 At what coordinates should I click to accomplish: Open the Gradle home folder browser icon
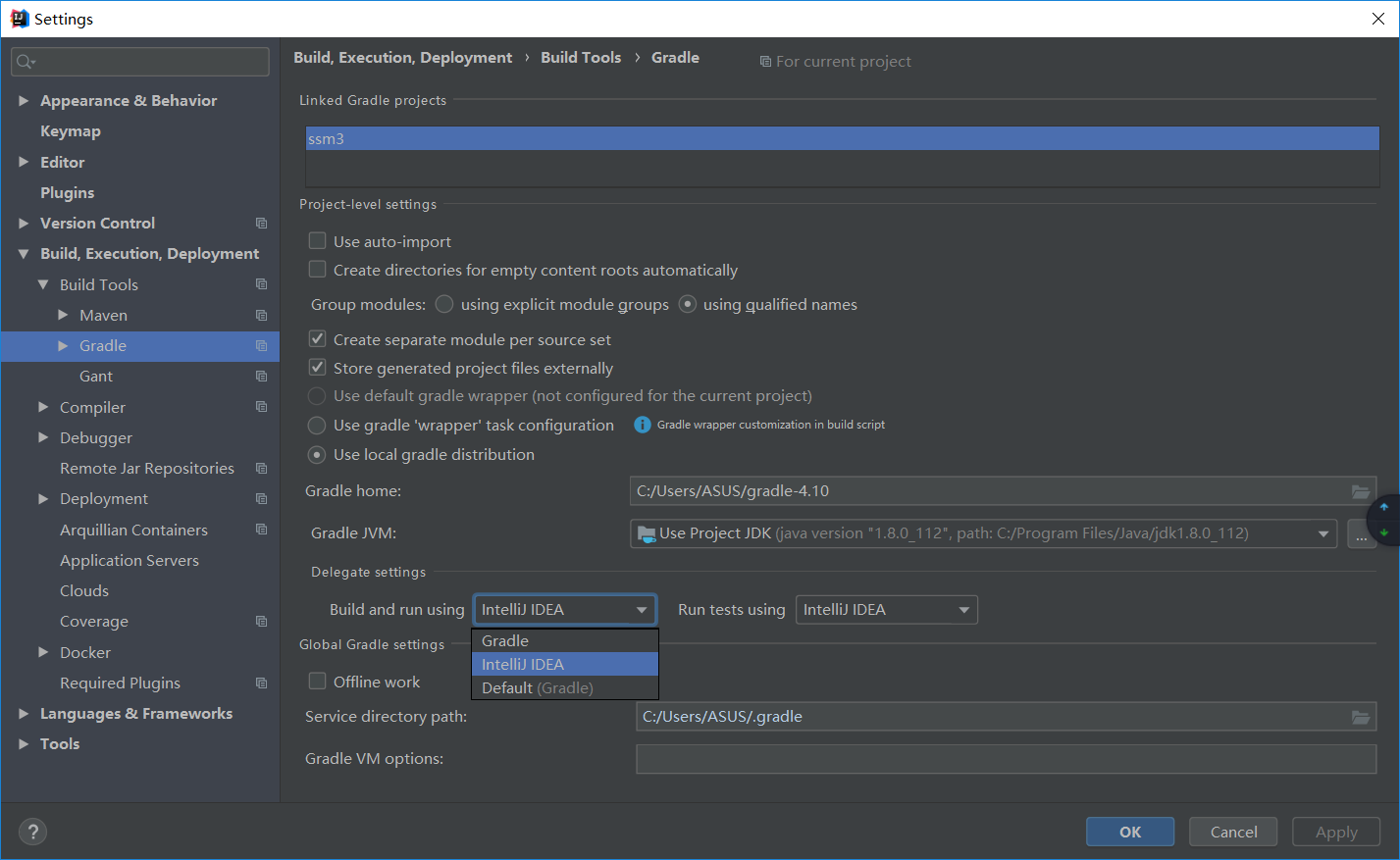[1361, 491]
